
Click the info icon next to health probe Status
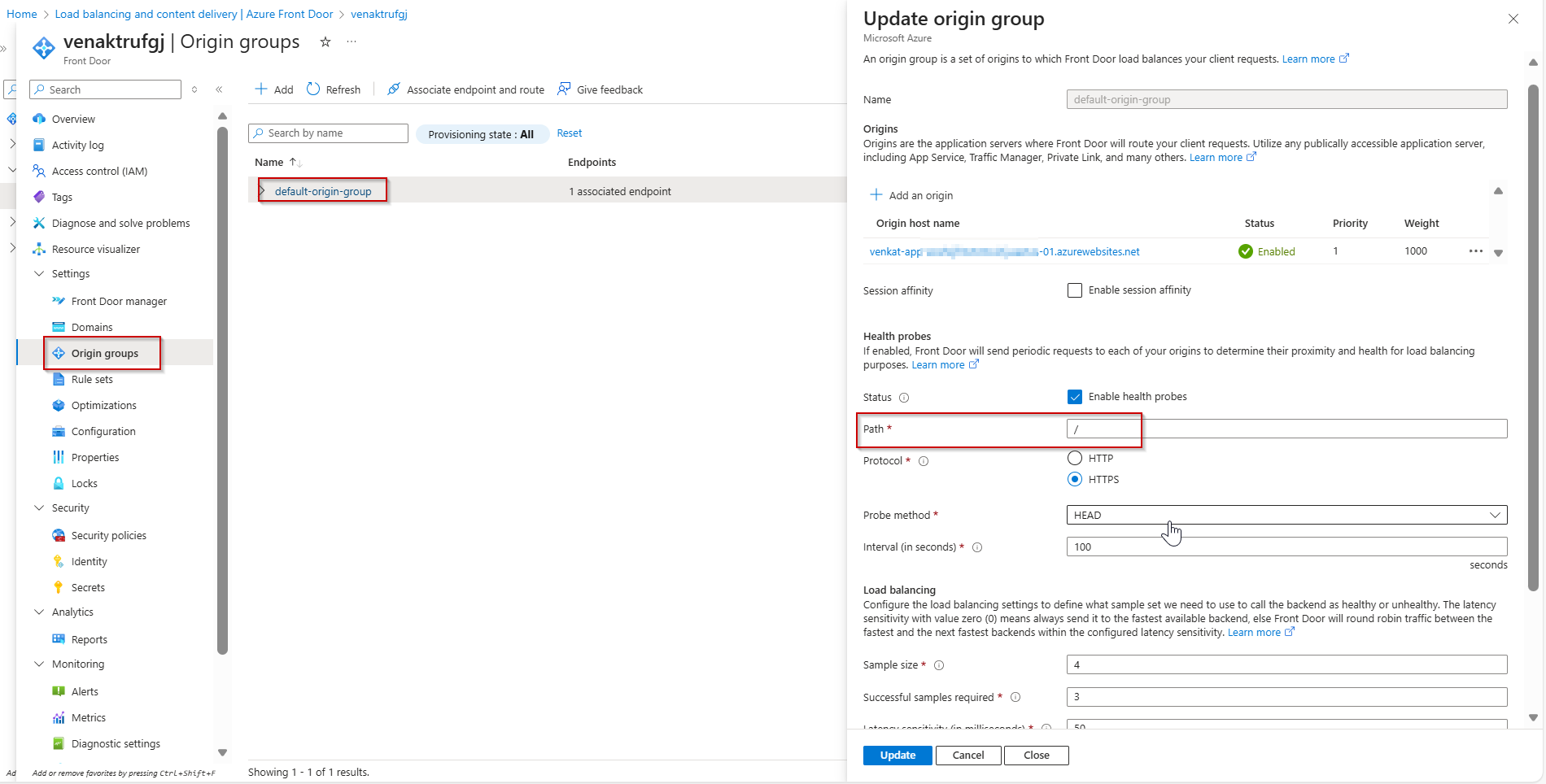pos(904,398)
